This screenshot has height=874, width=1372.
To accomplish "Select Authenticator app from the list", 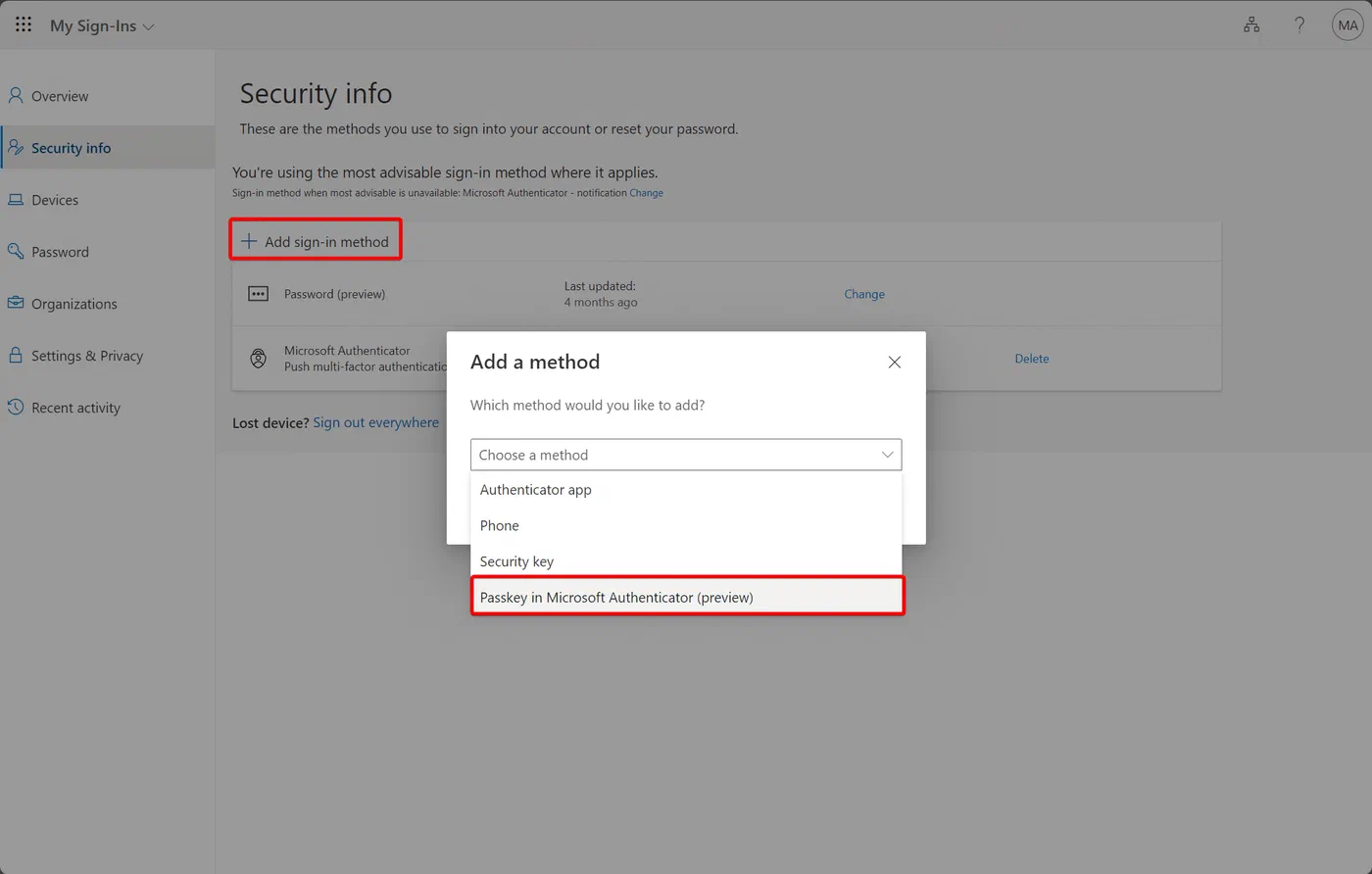I will coord(686,490).
